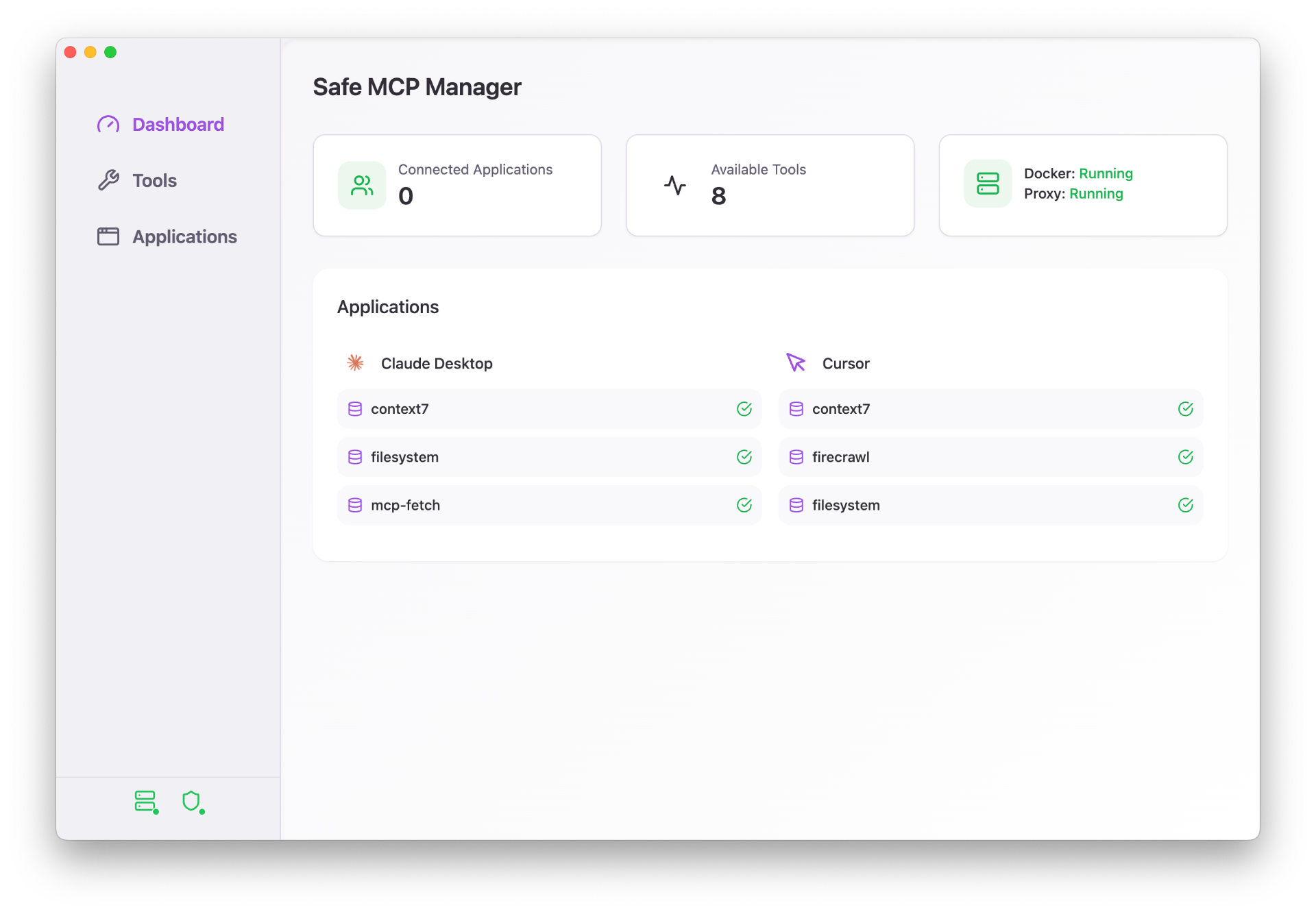Toggle the status check for mcp-fetch
The height and width of the screenshot is (914, 1316).
click(x=744, y=505)
